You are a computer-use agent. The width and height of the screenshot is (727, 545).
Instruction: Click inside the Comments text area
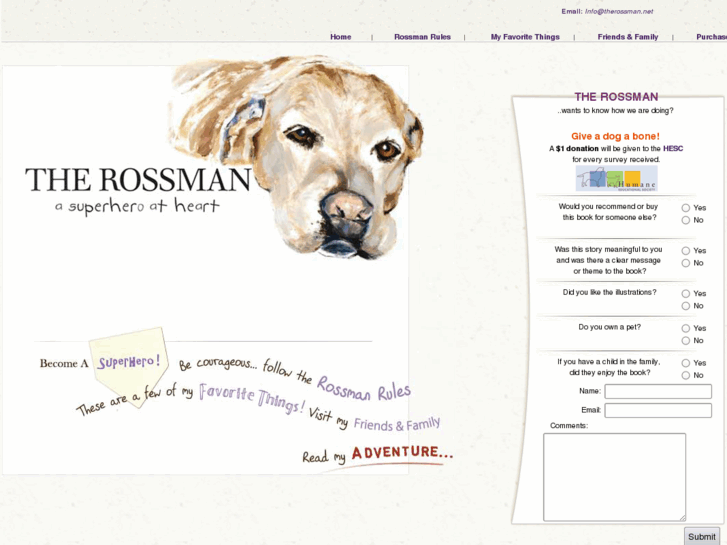pyautogui.click(x=614, y=477)
